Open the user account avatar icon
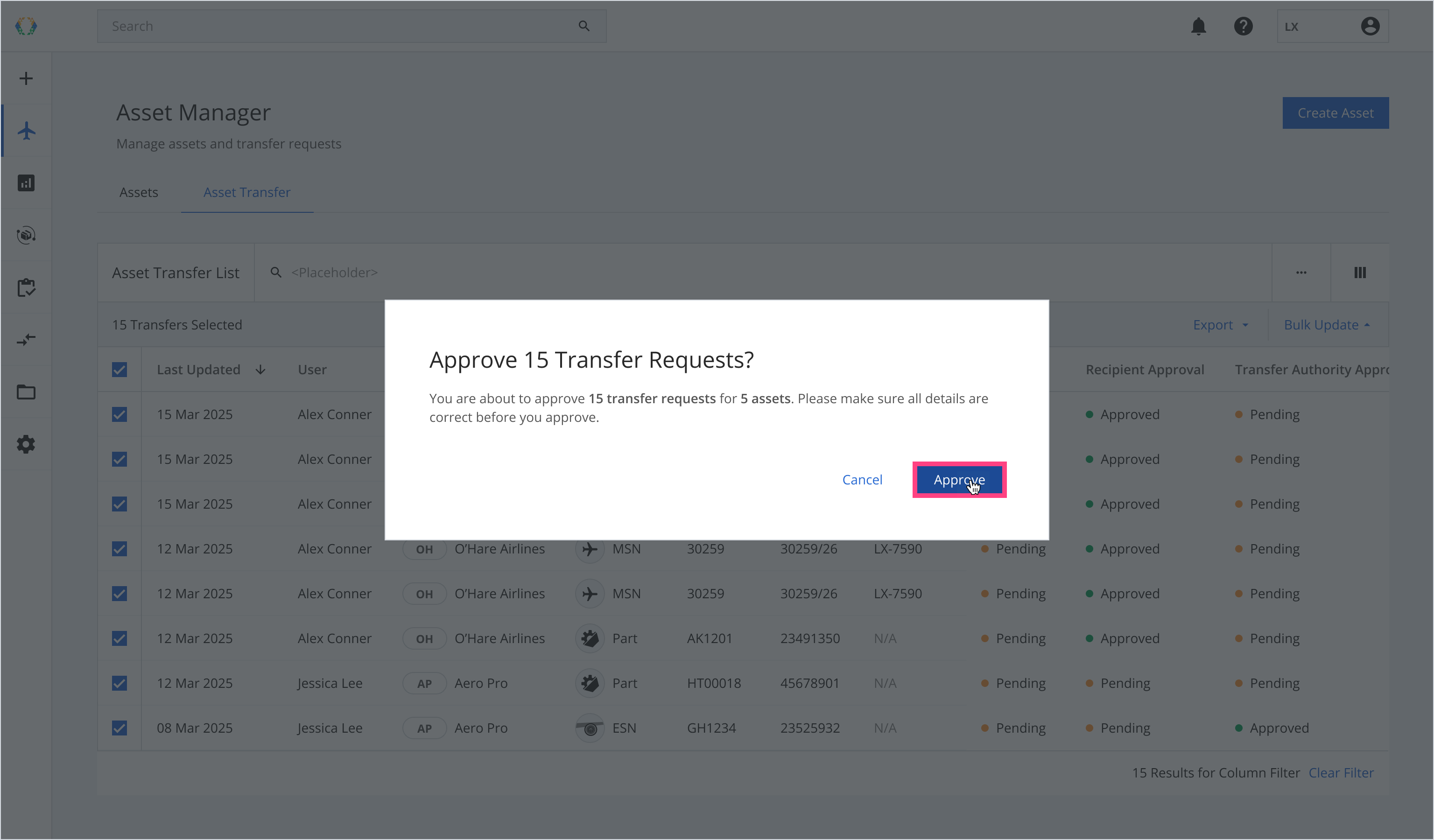Image resolution: width=1434 pixels, height=840 pixels. click(1370, 26)
